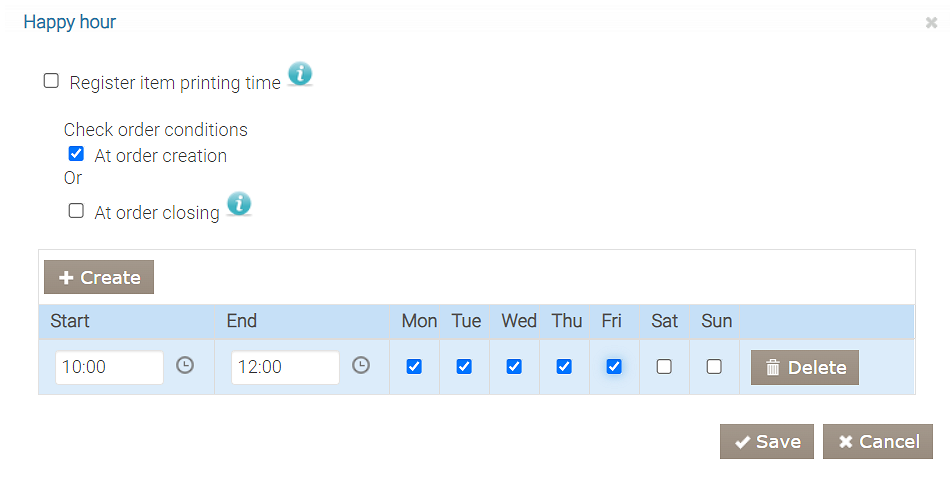The image size is (951, 487).
Task: Check the Sun checkbox
Action: [714, 367]
